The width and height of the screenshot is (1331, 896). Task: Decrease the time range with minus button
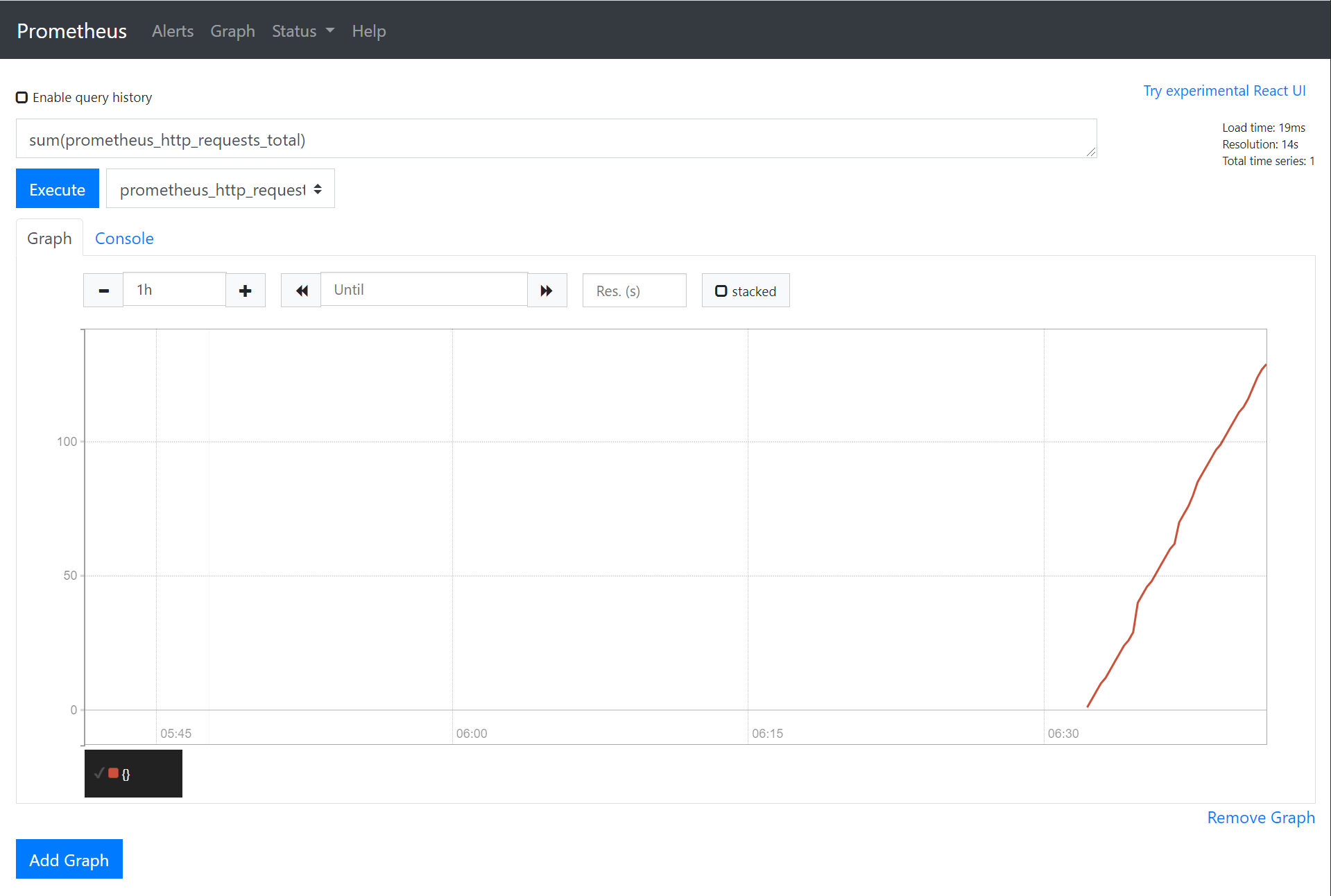(x=103, y=291)
